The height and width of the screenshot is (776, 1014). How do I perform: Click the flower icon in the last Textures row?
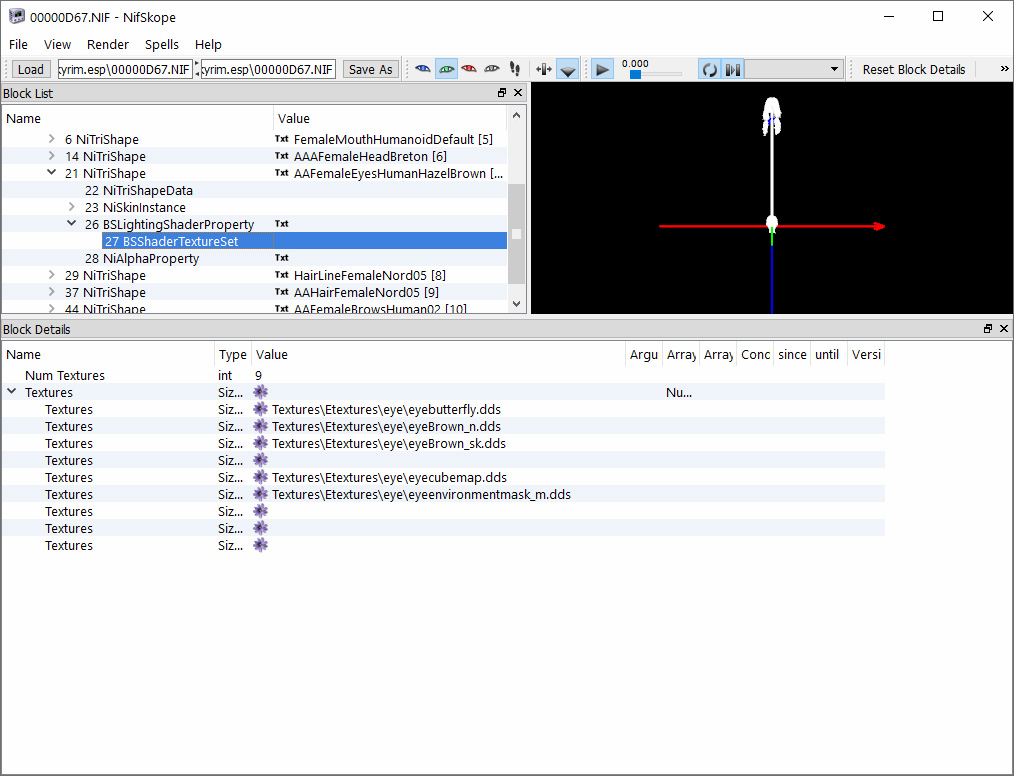tap(260, 544)
